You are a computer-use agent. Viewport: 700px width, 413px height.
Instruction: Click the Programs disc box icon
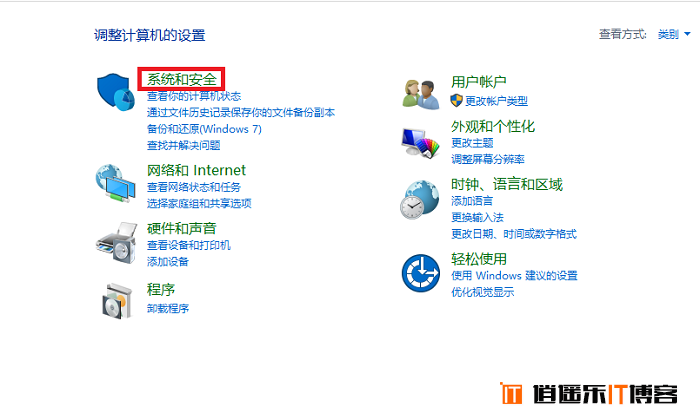point(117,300)
